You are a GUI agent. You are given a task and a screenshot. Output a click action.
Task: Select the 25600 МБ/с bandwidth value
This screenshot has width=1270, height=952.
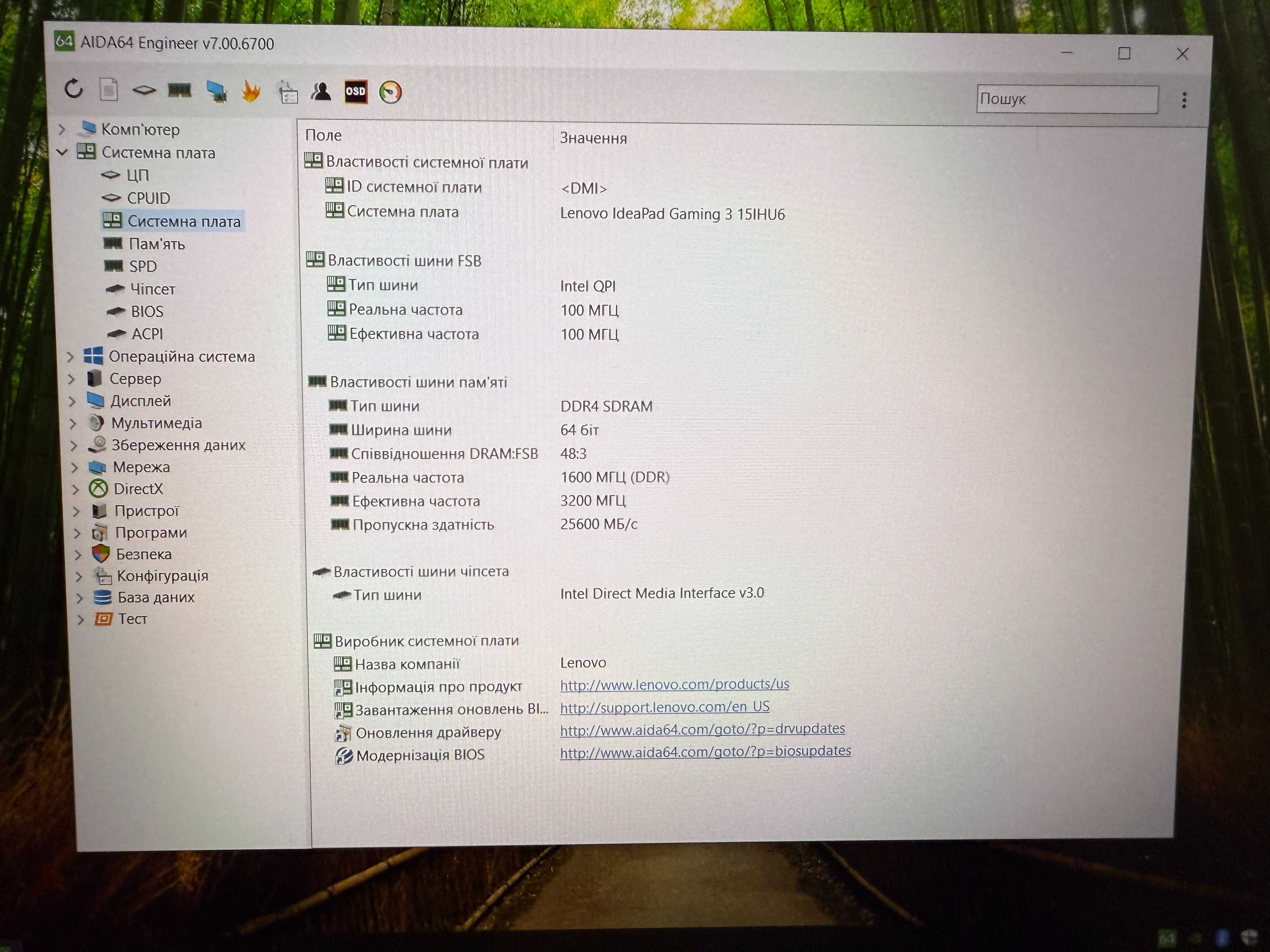(x=599, y=524)
